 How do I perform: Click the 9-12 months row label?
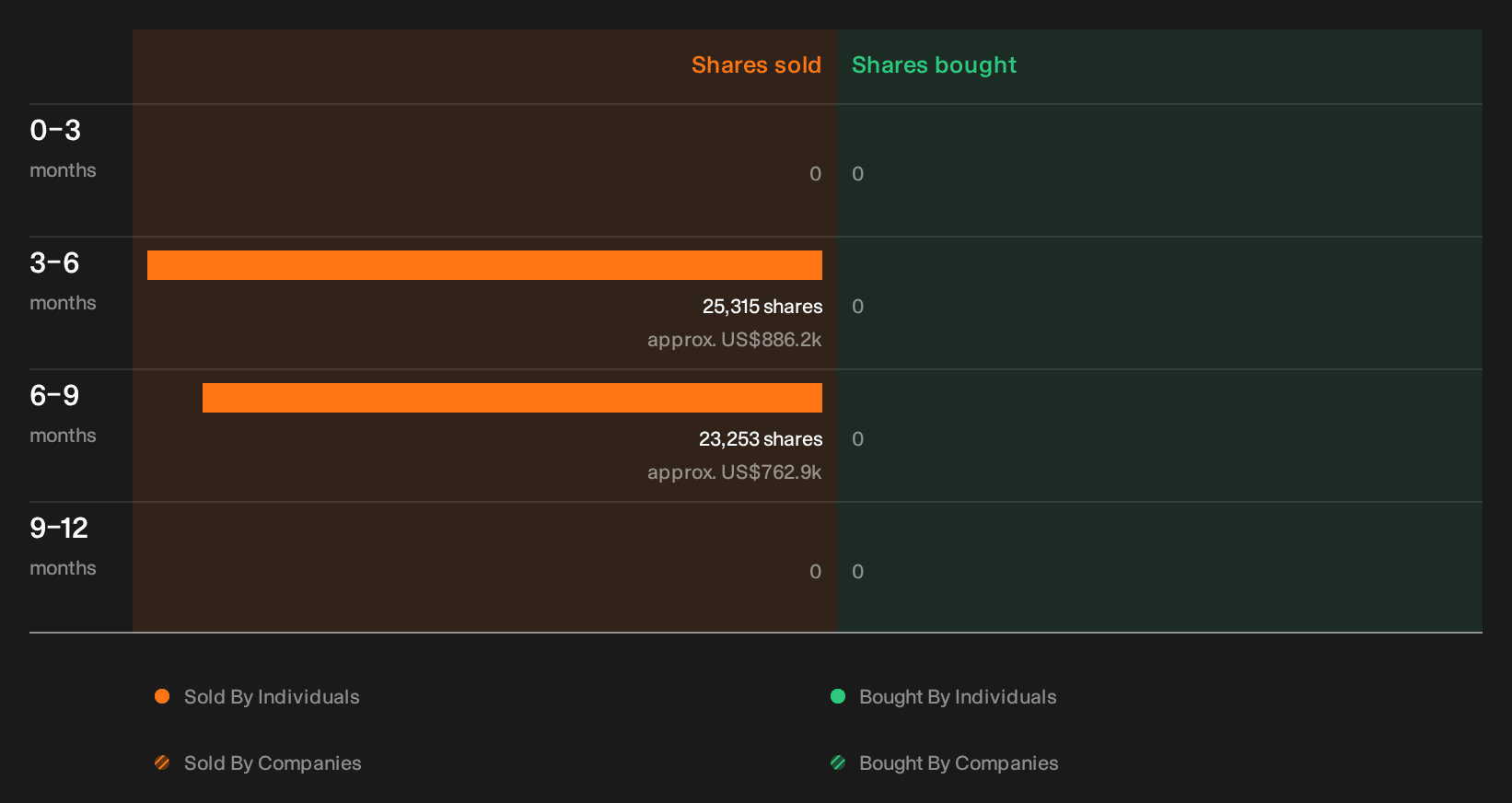[x=63, y=546]
